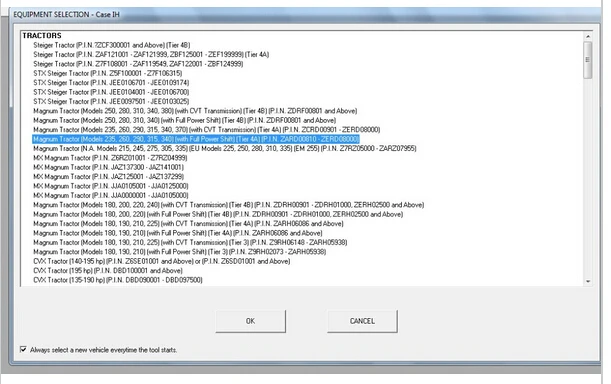Screen dimensions: 611x384
Task: Select Magnum 235-370 CVT Tier 4A row
Action: [207, 130]
